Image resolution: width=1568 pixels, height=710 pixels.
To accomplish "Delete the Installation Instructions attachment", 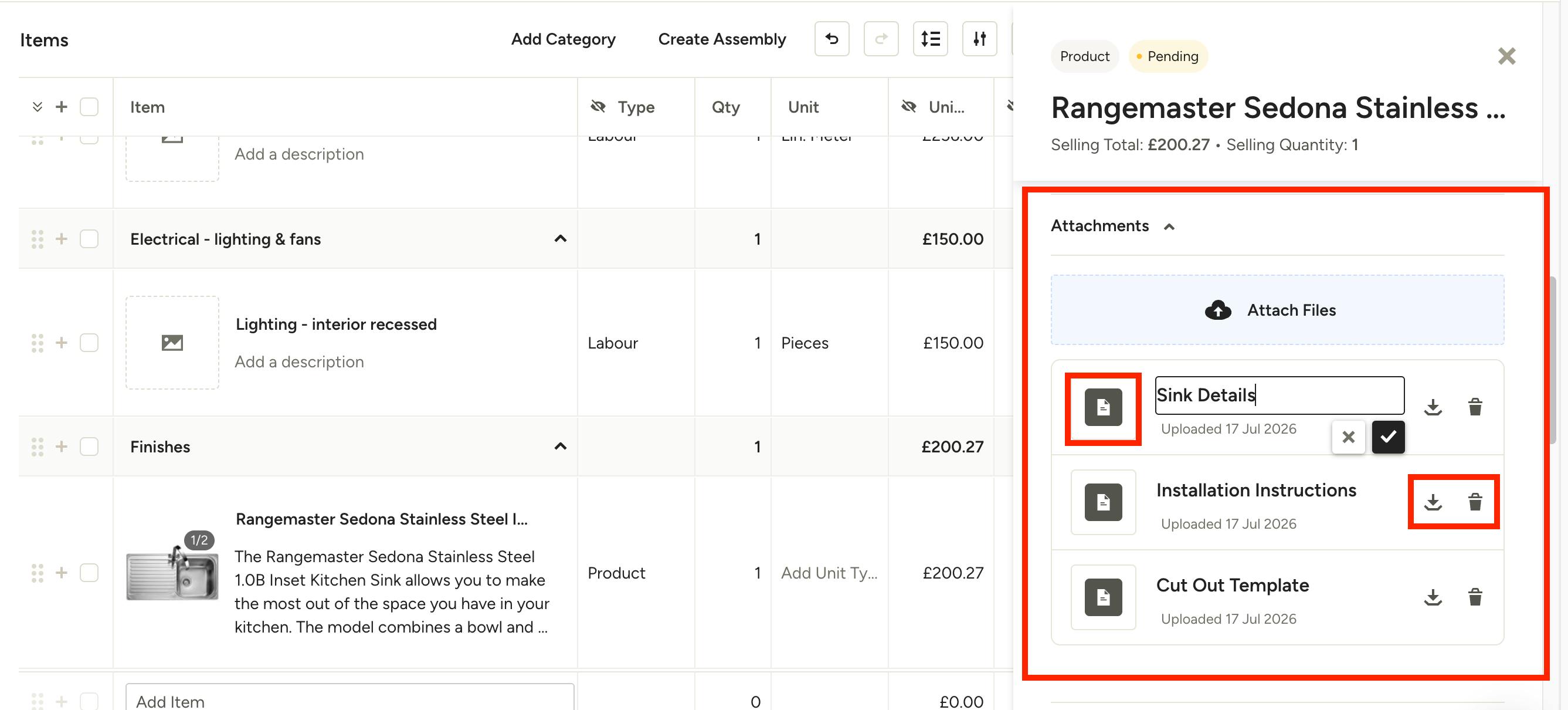I will click(x=1475, y=502).
